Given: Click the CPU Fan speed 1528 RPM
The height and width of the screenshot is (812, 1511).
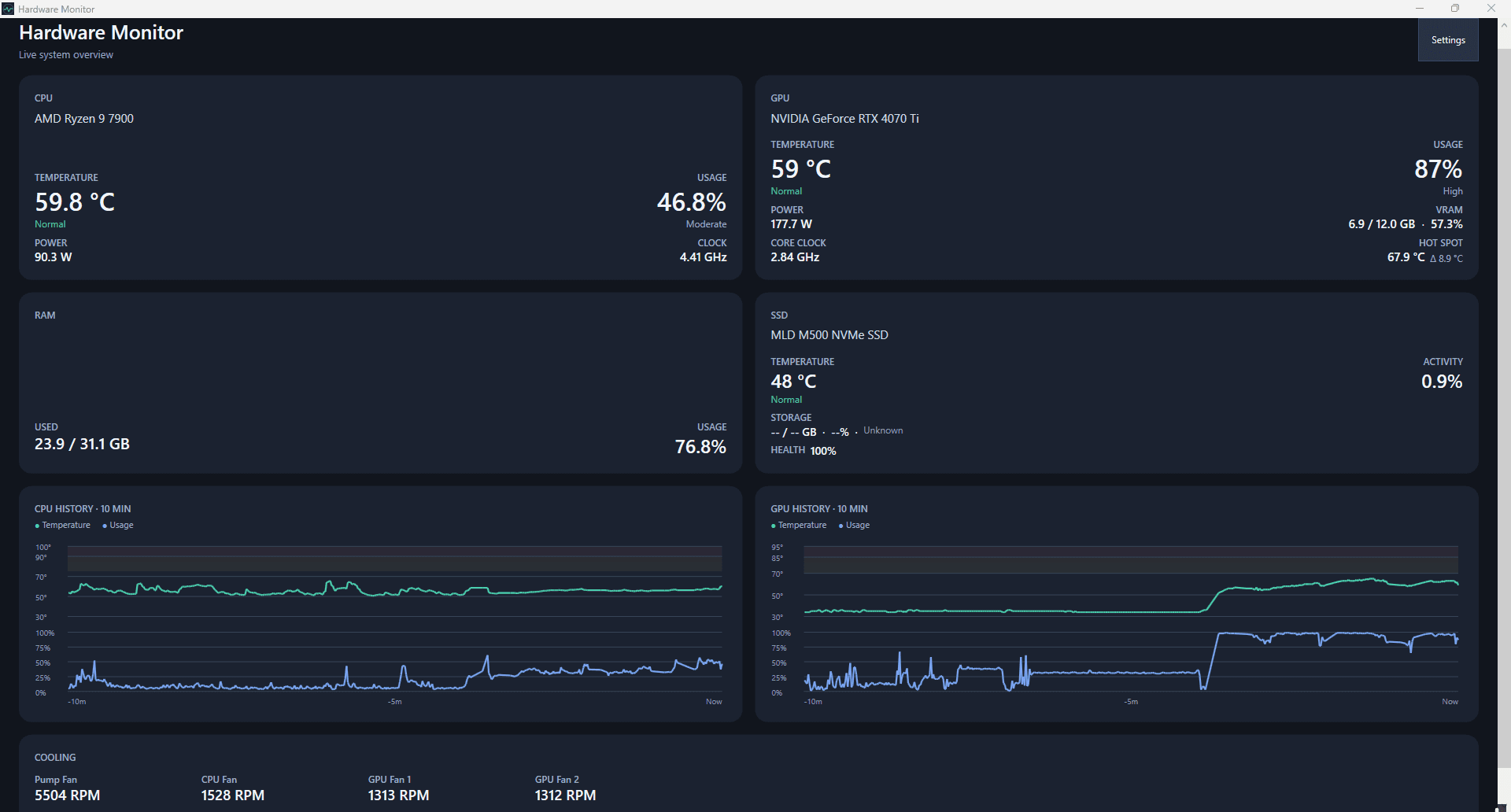Looking at the screenshot, I should (233, 795).
